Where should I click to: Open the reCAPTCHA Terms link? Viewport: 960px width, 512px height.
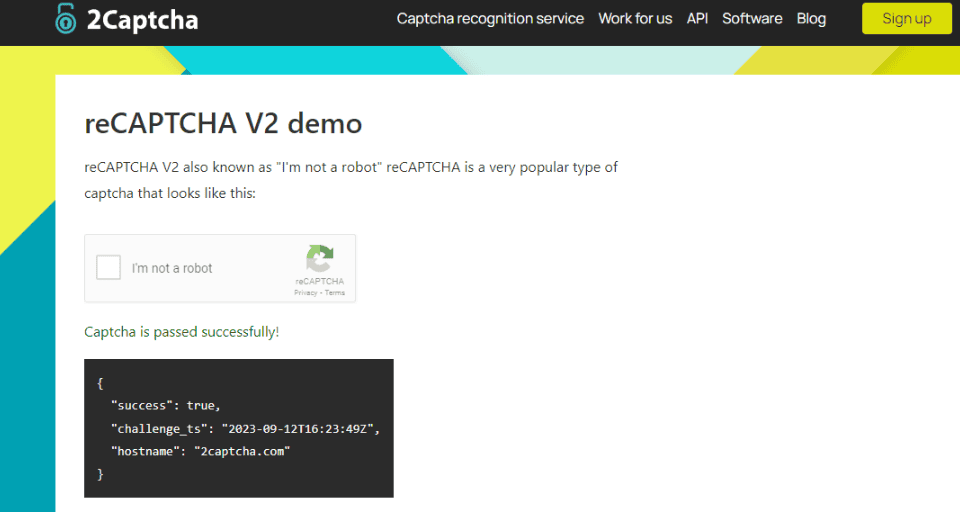point(335,293)
